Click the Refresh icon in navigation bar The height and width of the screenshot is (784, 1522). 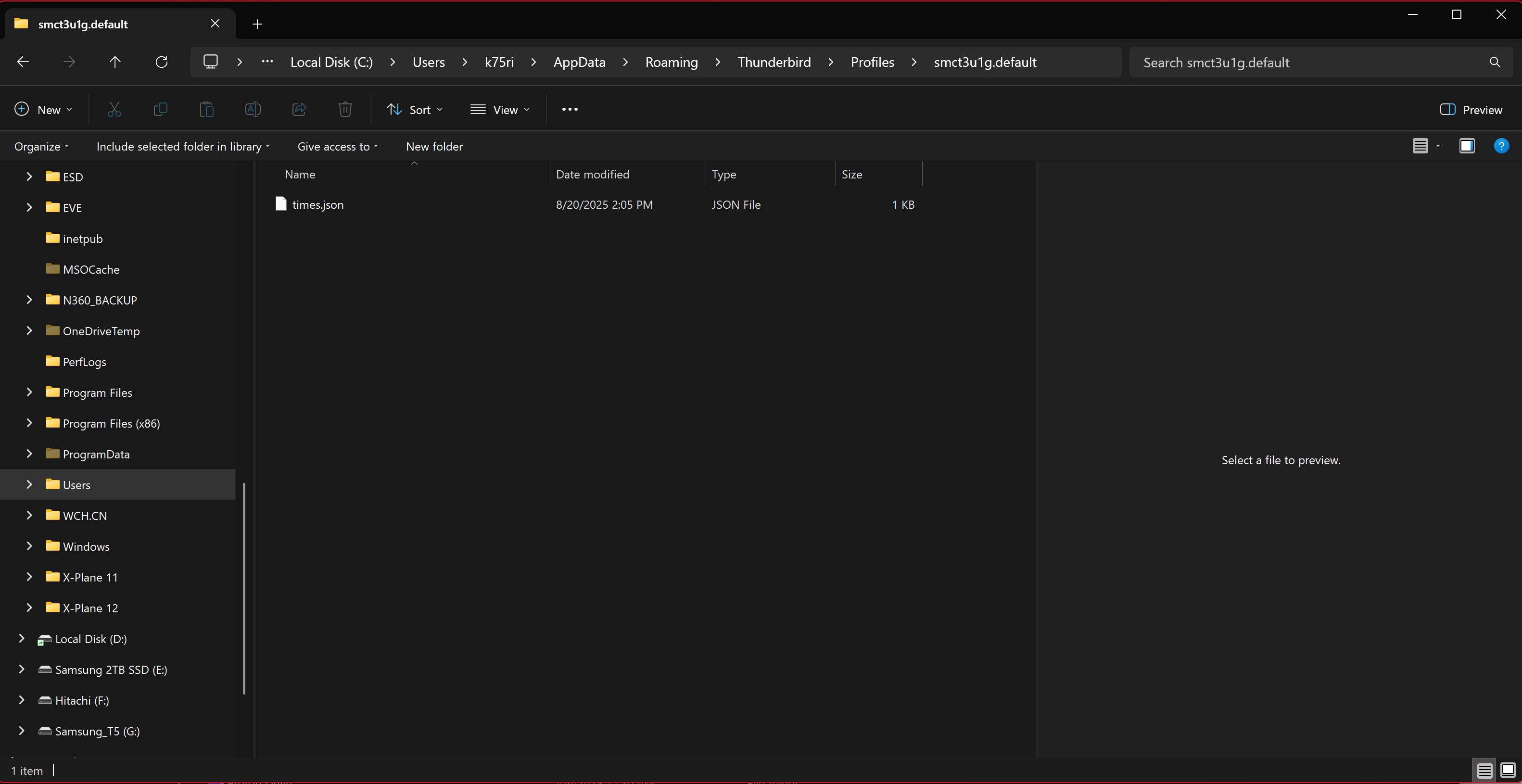click(161, 62)
